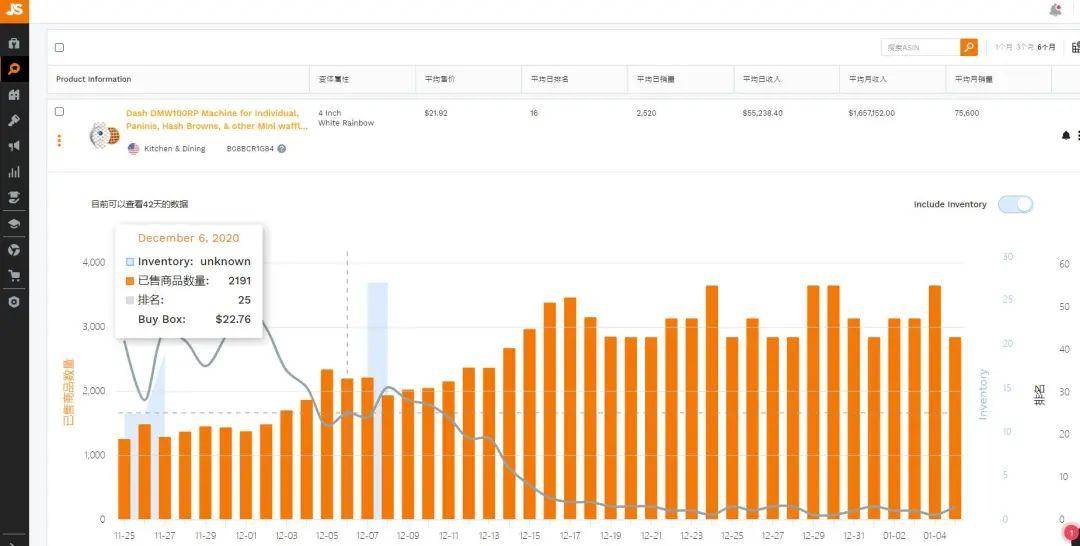
Task: Open the shopping cart icon in sidebar
Action: 14,276
